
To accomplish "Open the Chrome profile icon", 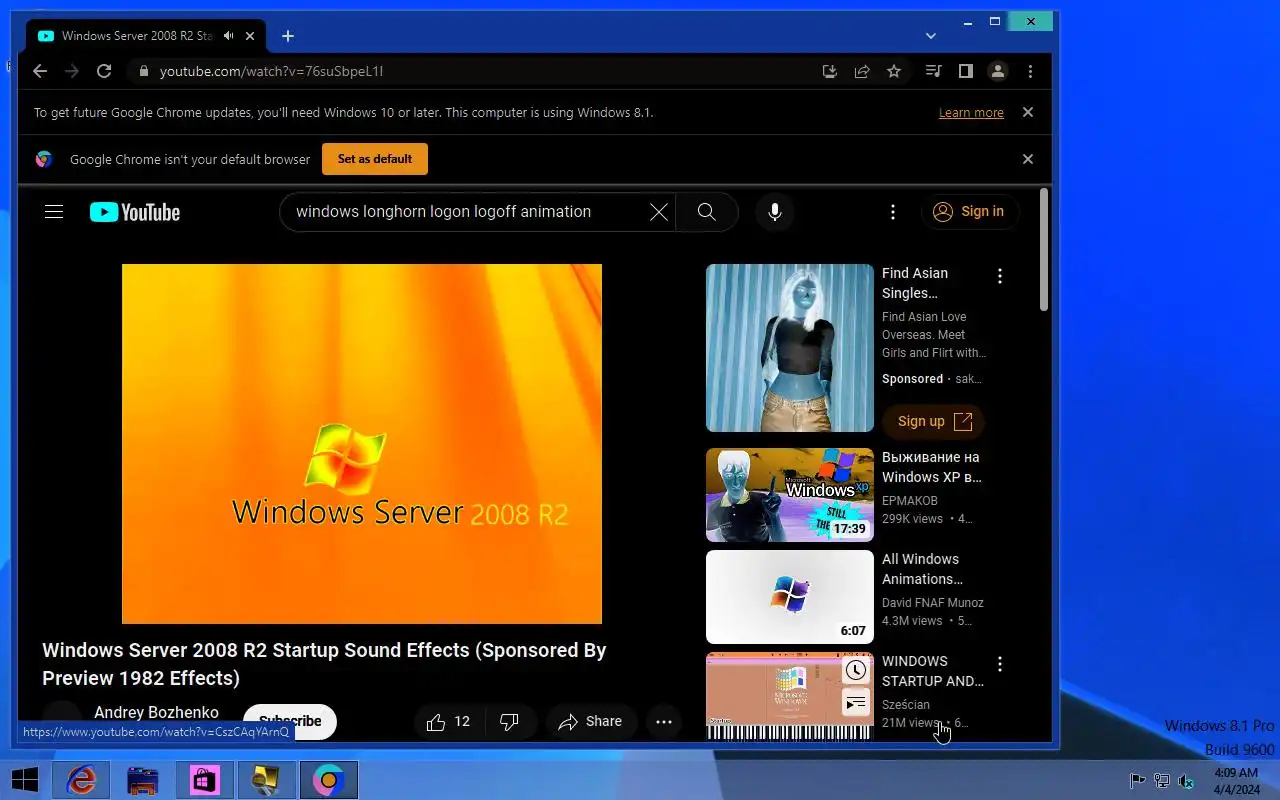I will [997, 71].
